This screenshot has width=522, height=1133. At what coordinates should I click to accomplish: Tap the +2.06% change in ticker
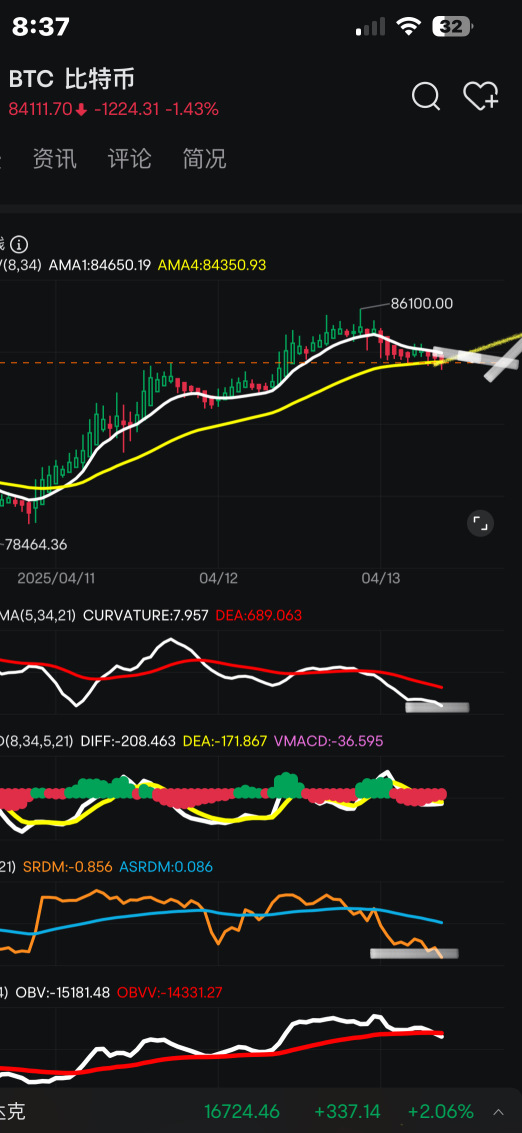[x=440, y=1111]
